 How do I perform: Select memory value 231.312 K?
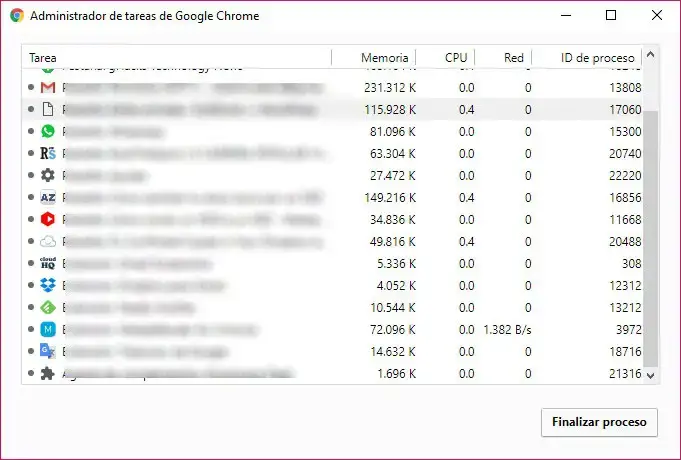coord(390,88)
